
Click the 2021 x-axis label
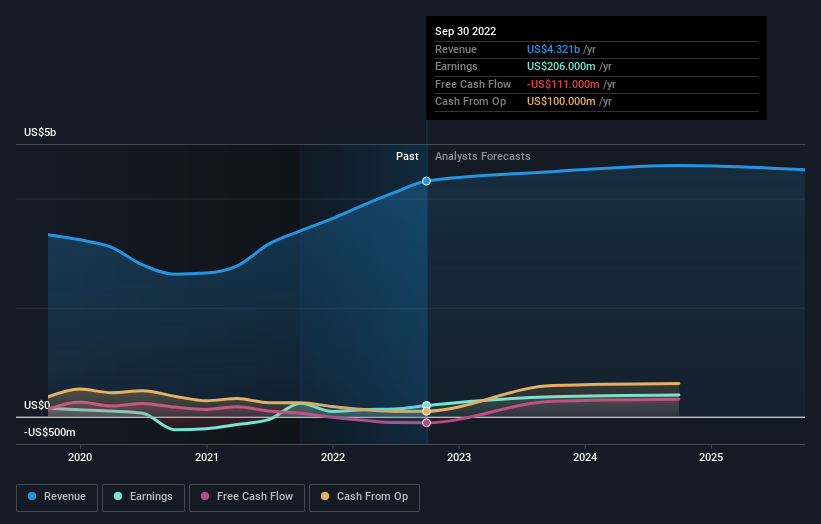click(x=207, y=457)
